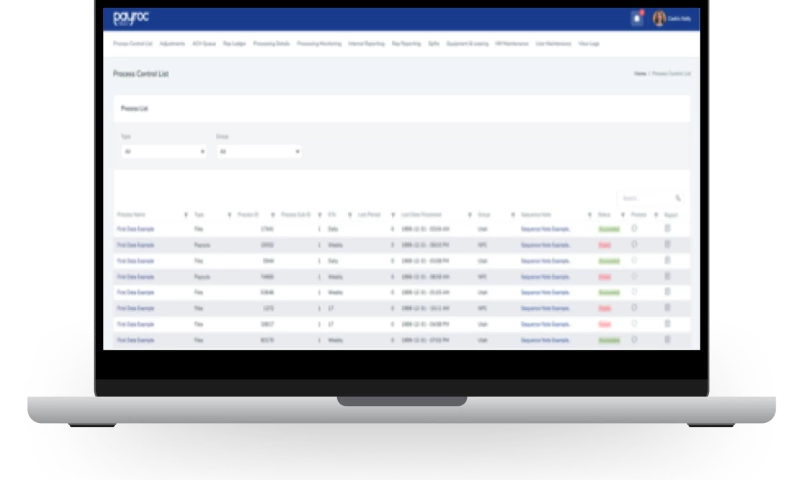
Task: Click the payroc logo
Action: (x=131, y=18)
